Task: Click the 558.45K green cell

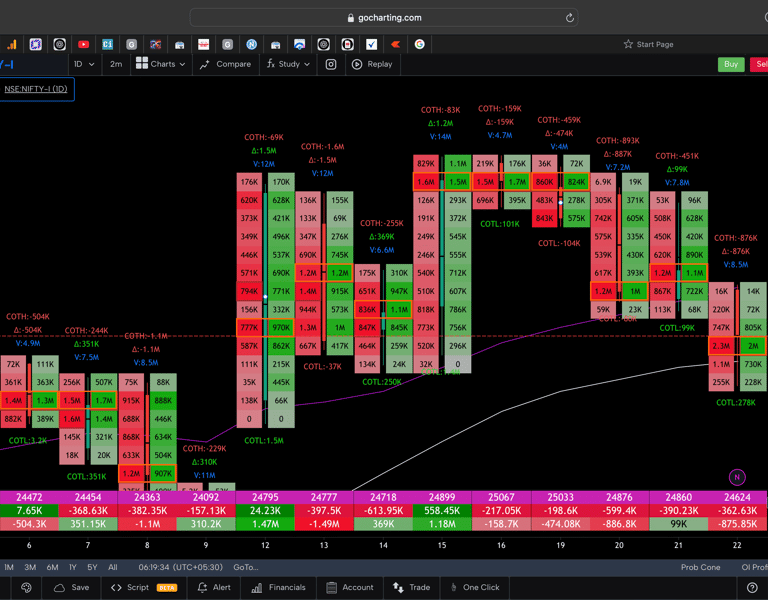Action: tap(442, 510)
